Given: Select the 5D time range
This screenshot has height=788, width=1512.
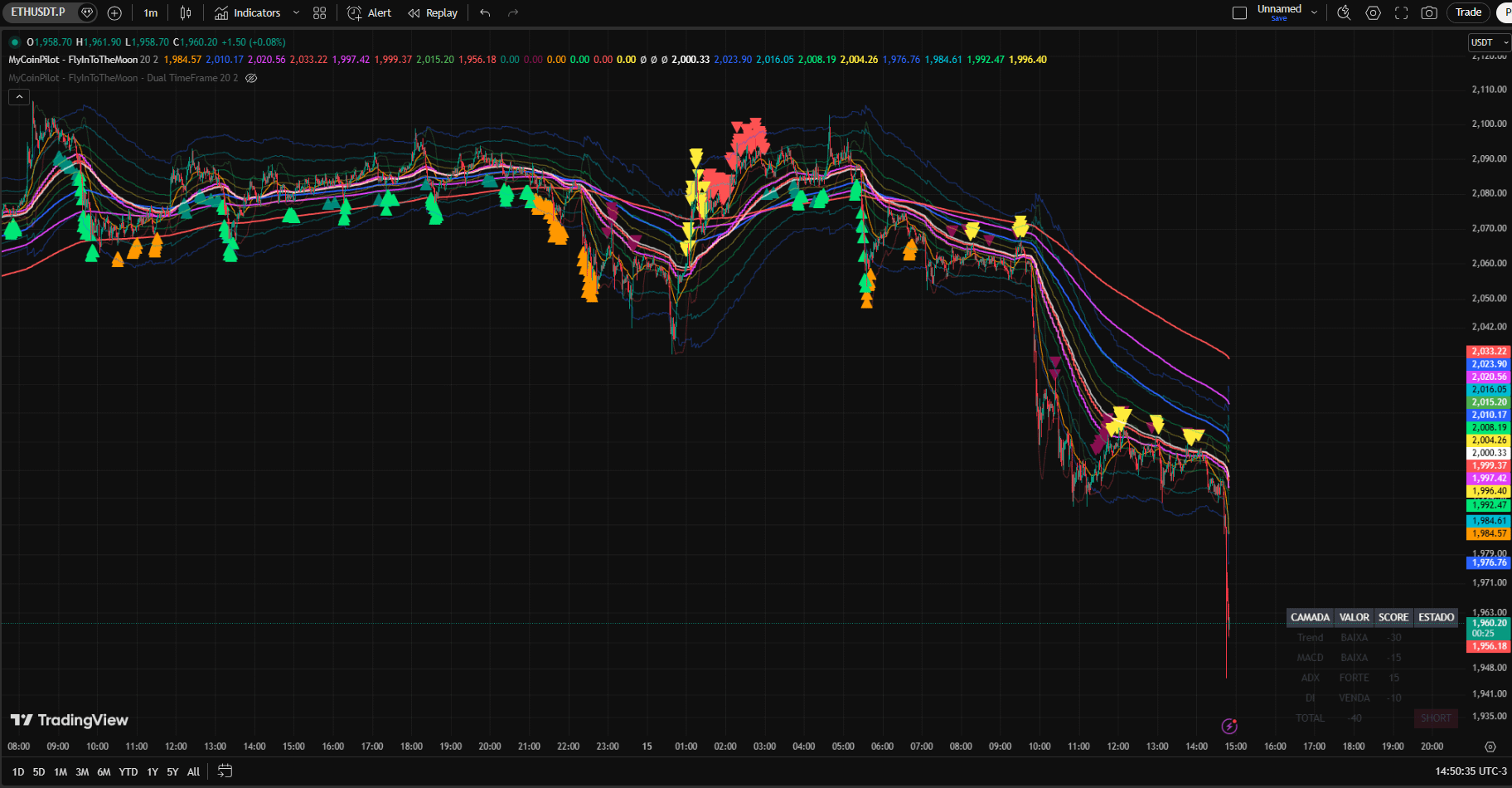Looking at the screenshot, I should [39, 771].
